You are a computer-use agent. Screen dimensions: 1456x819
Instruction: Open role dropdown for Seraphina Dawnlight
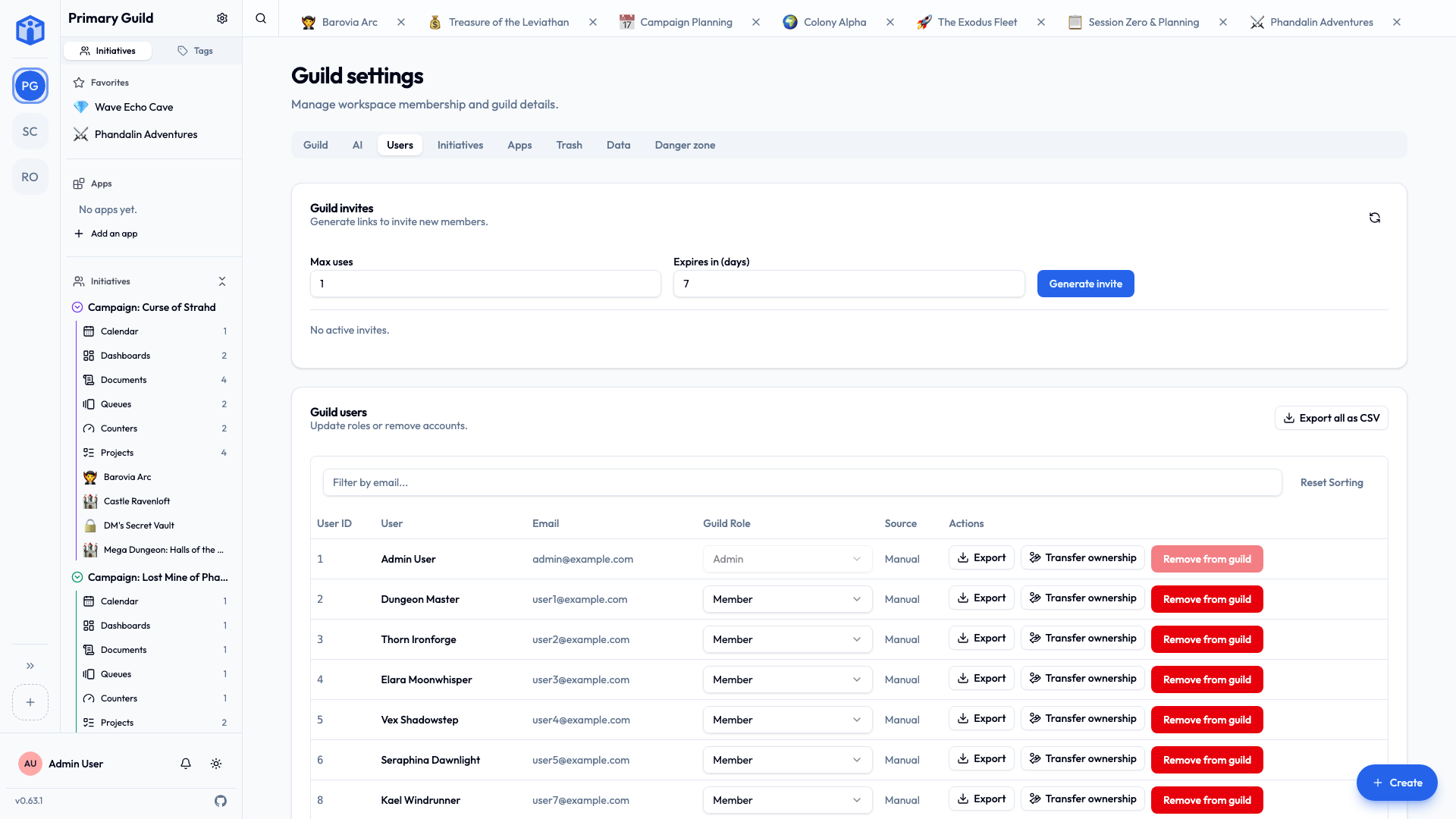point(787,760)
